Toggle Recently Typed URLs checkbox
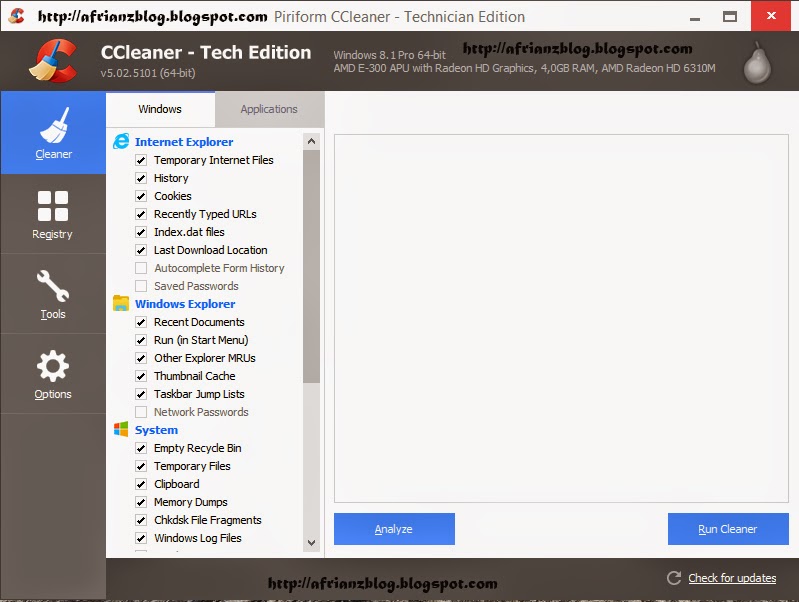The image size is (799, 602). click(141, 214)
